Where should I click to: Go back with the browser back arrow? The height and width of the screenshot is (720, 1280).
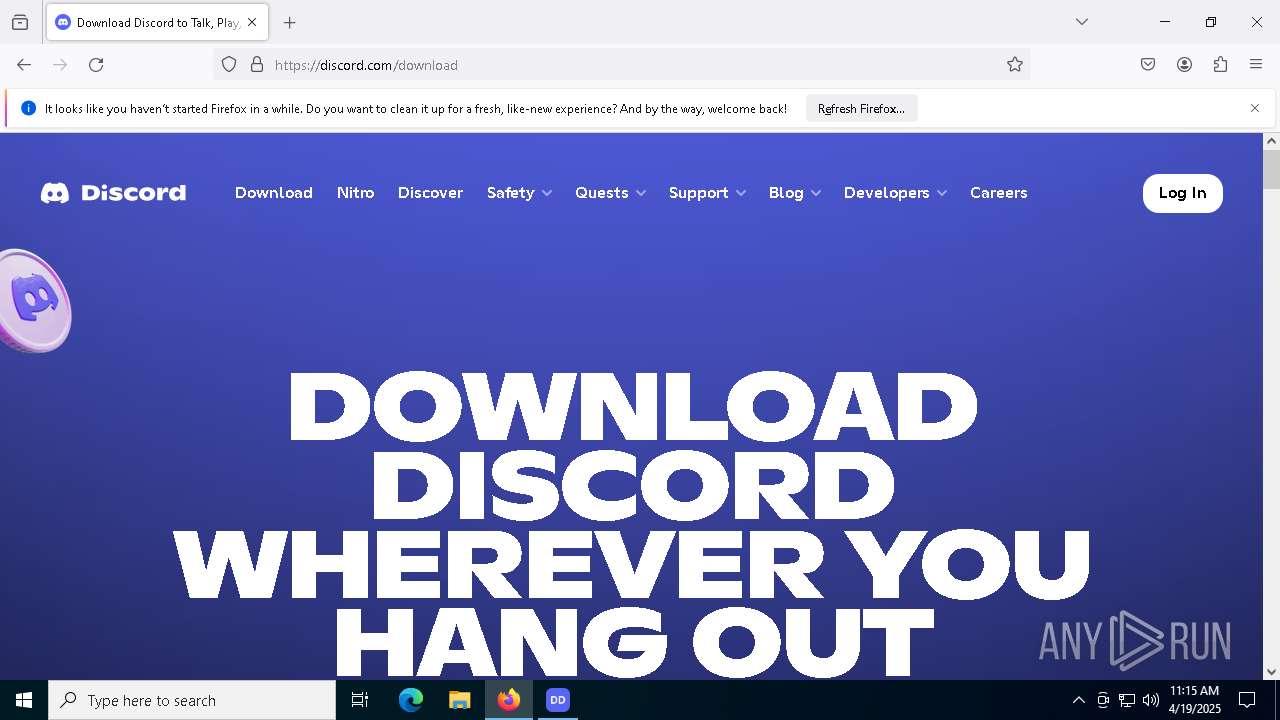[24, 65]
